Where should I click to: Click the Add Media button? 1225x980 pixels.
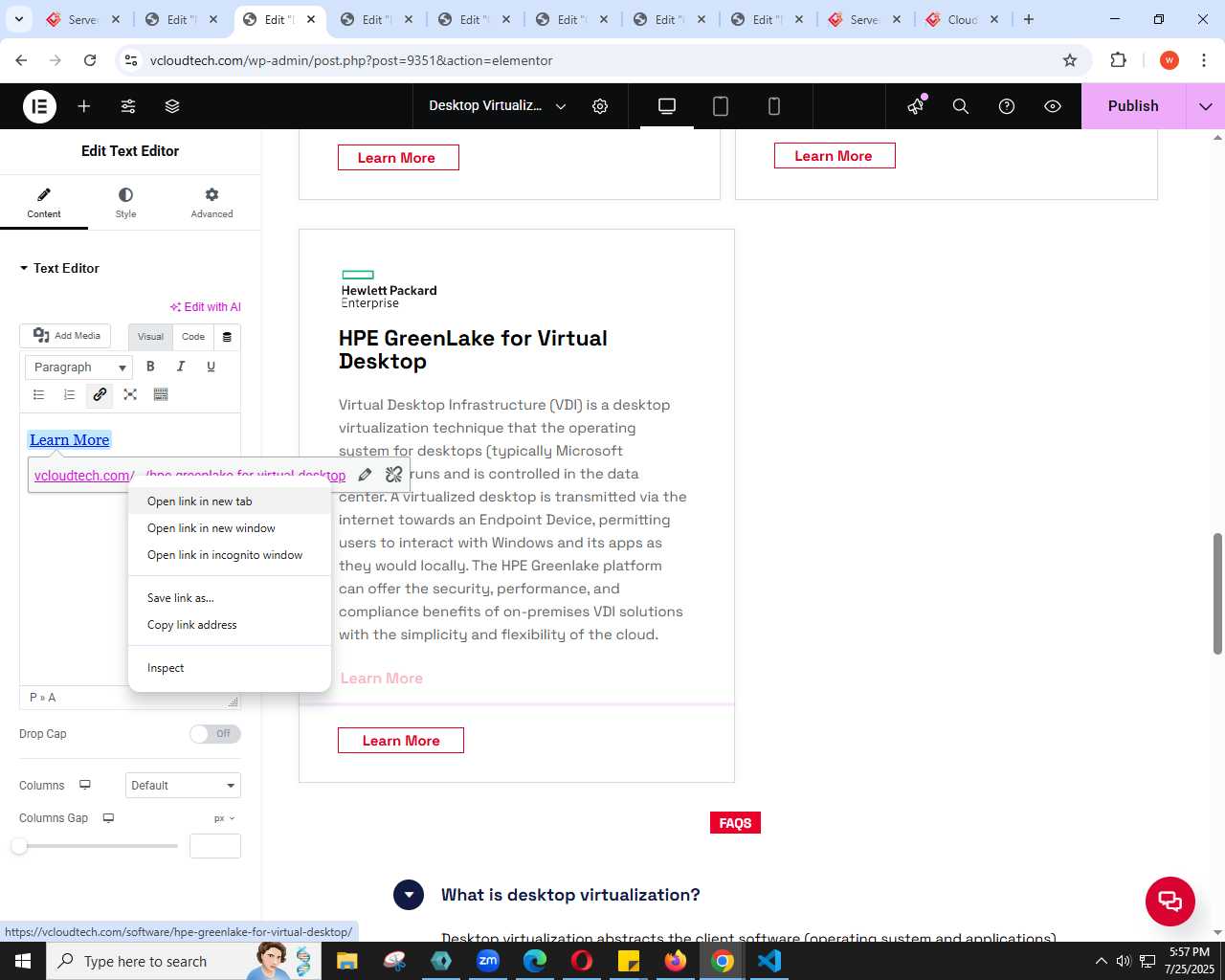point(66,336)
